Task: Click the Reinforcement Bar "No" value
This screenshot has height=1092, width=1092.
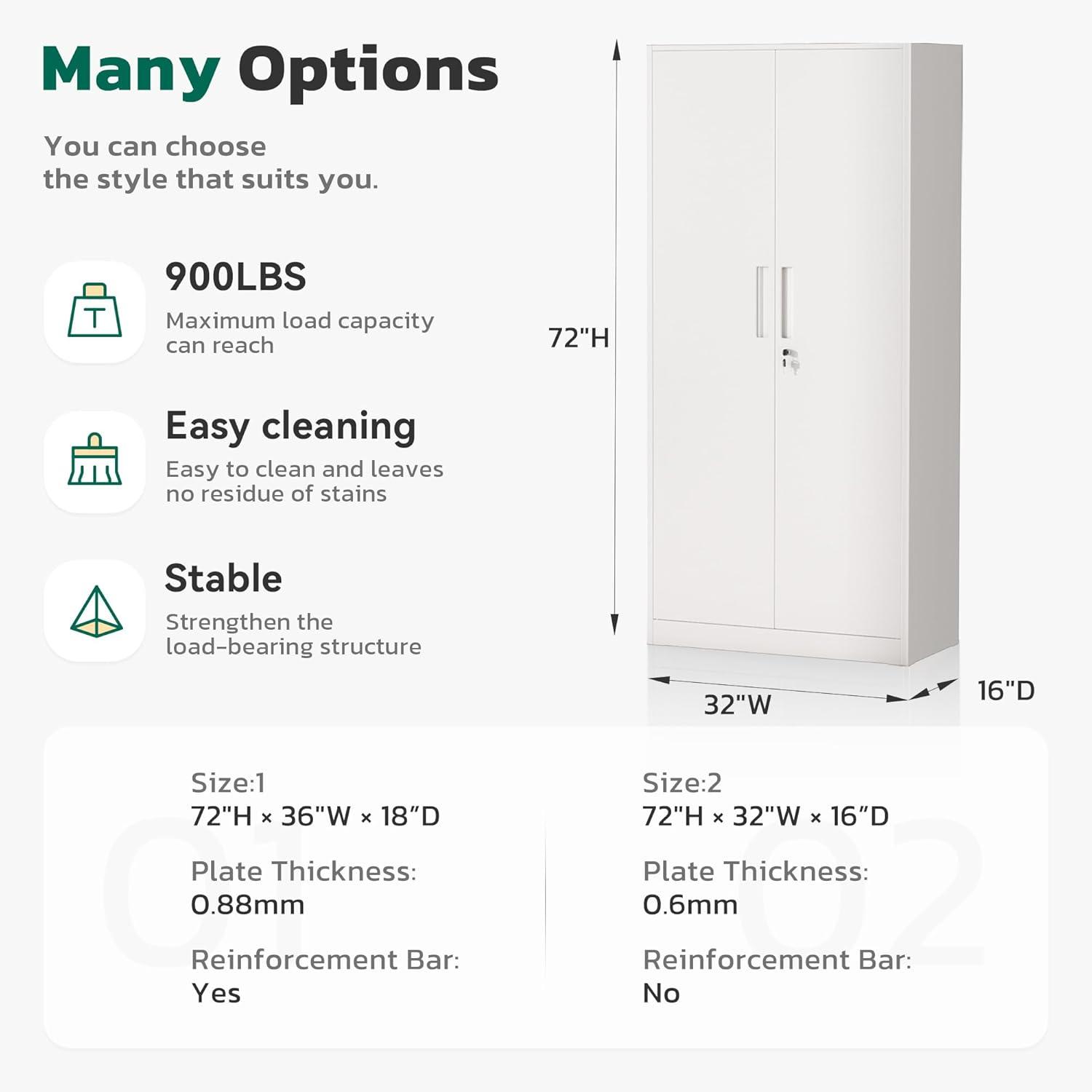Action: point(661,993)
